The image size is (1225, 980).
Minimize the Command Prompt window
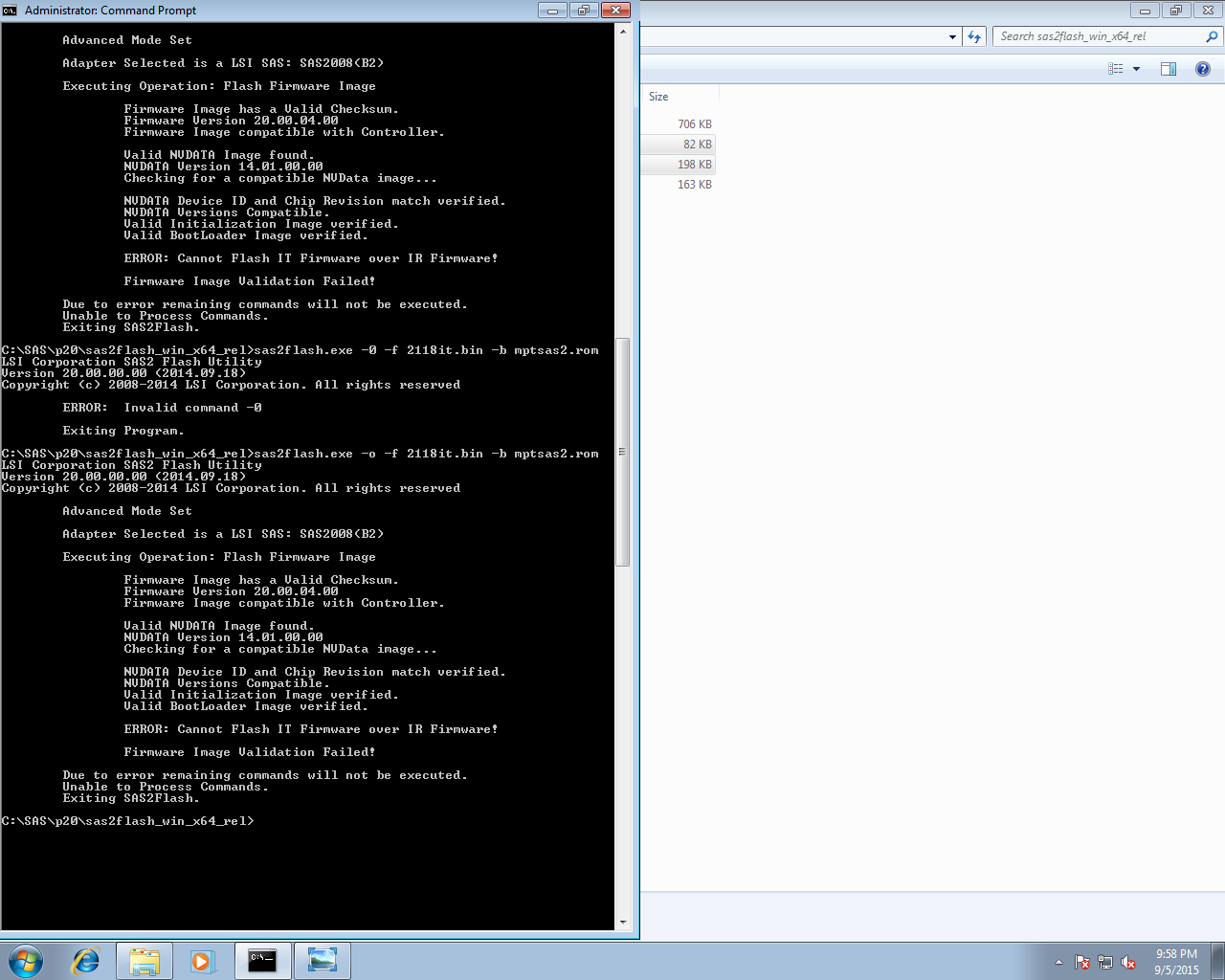tap(552, 11)
